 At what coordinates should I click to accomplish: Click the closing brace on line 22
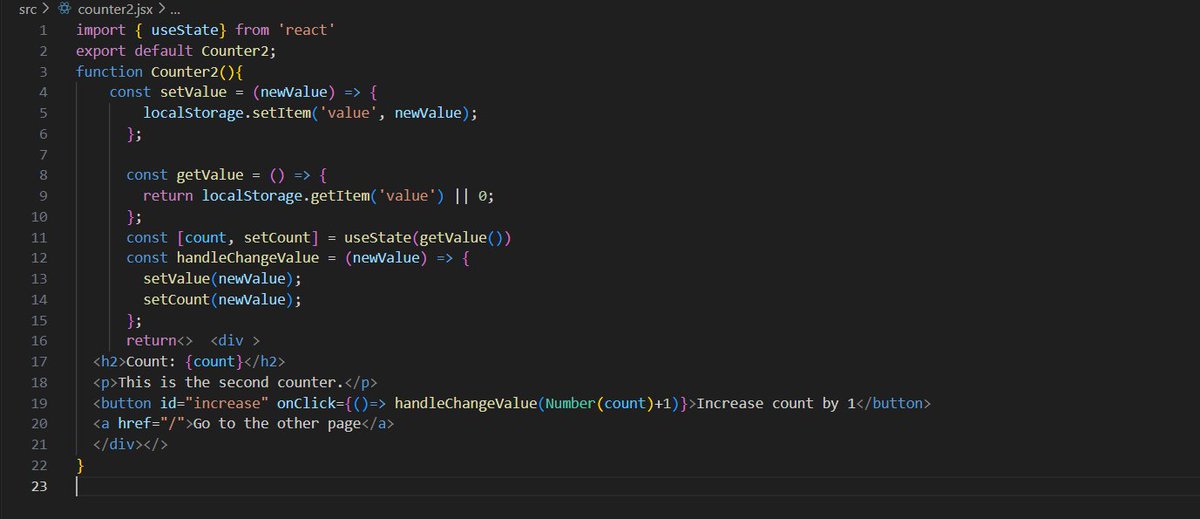point(80,466)
